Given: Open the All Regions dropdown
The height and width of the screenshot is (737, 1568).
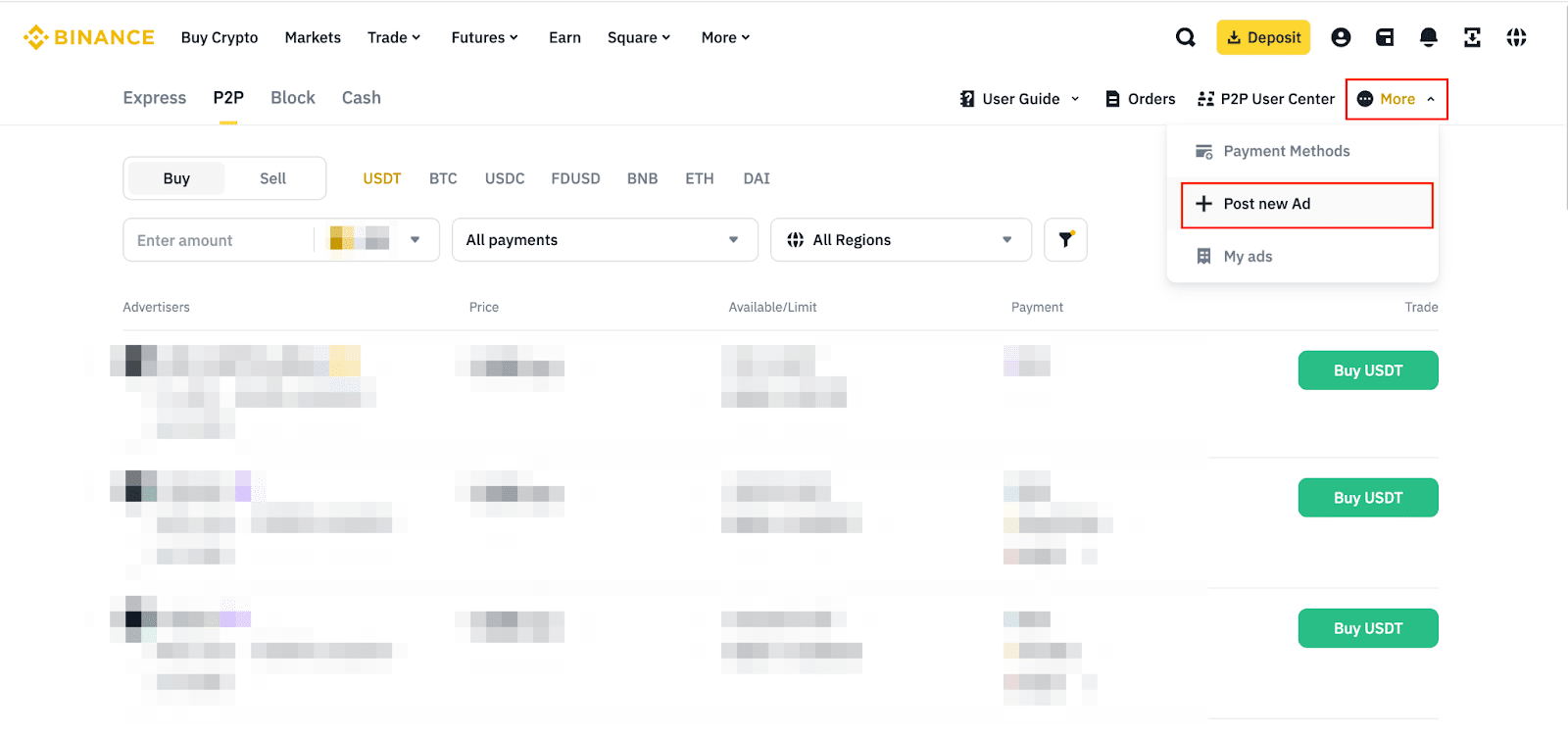Looking at the screenshot, I should coord(901,240).
